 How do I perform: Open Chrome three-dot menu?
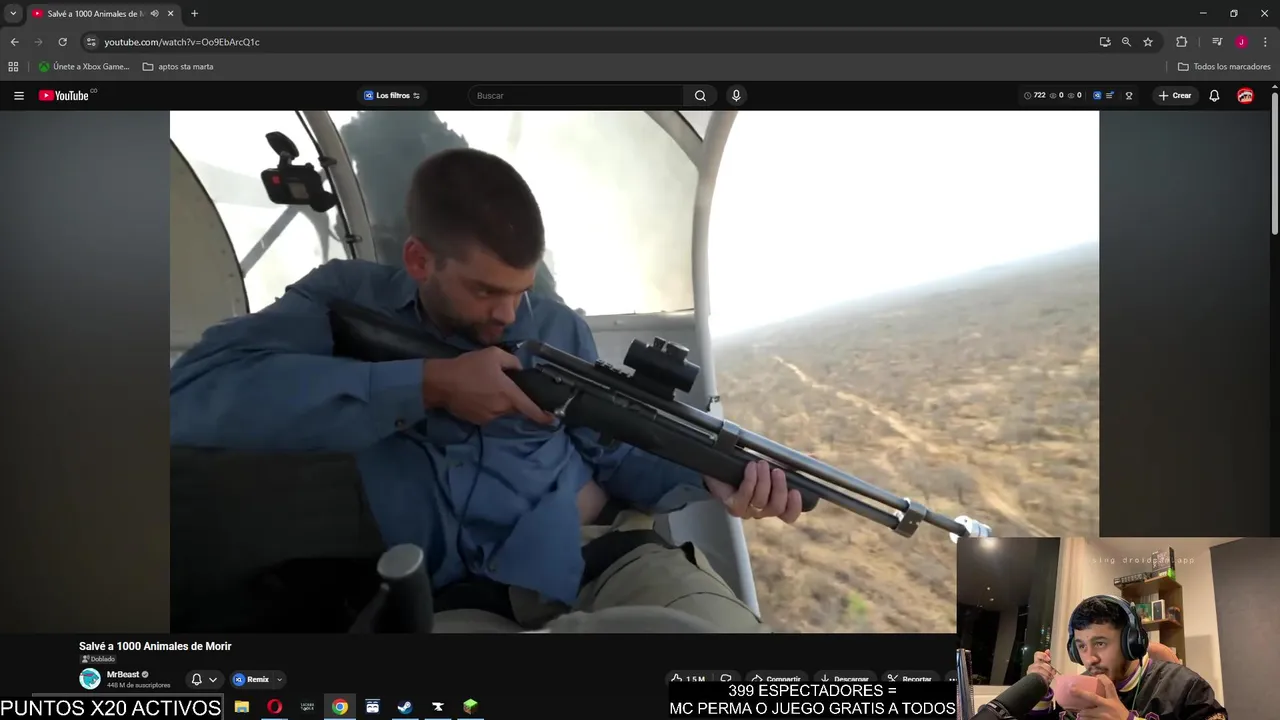1265,42
